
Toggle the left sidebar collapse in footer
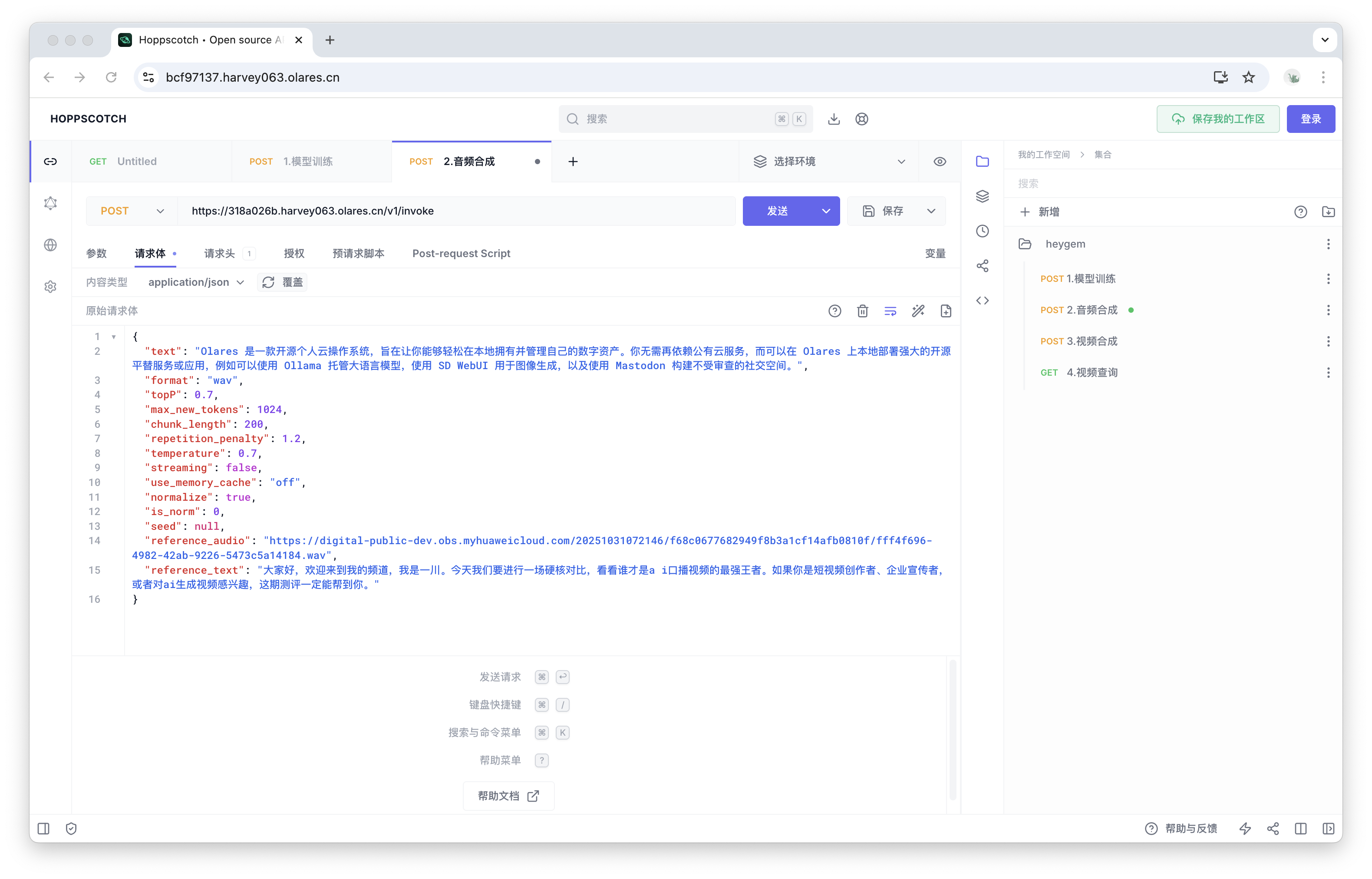click(x=43, y=829)
